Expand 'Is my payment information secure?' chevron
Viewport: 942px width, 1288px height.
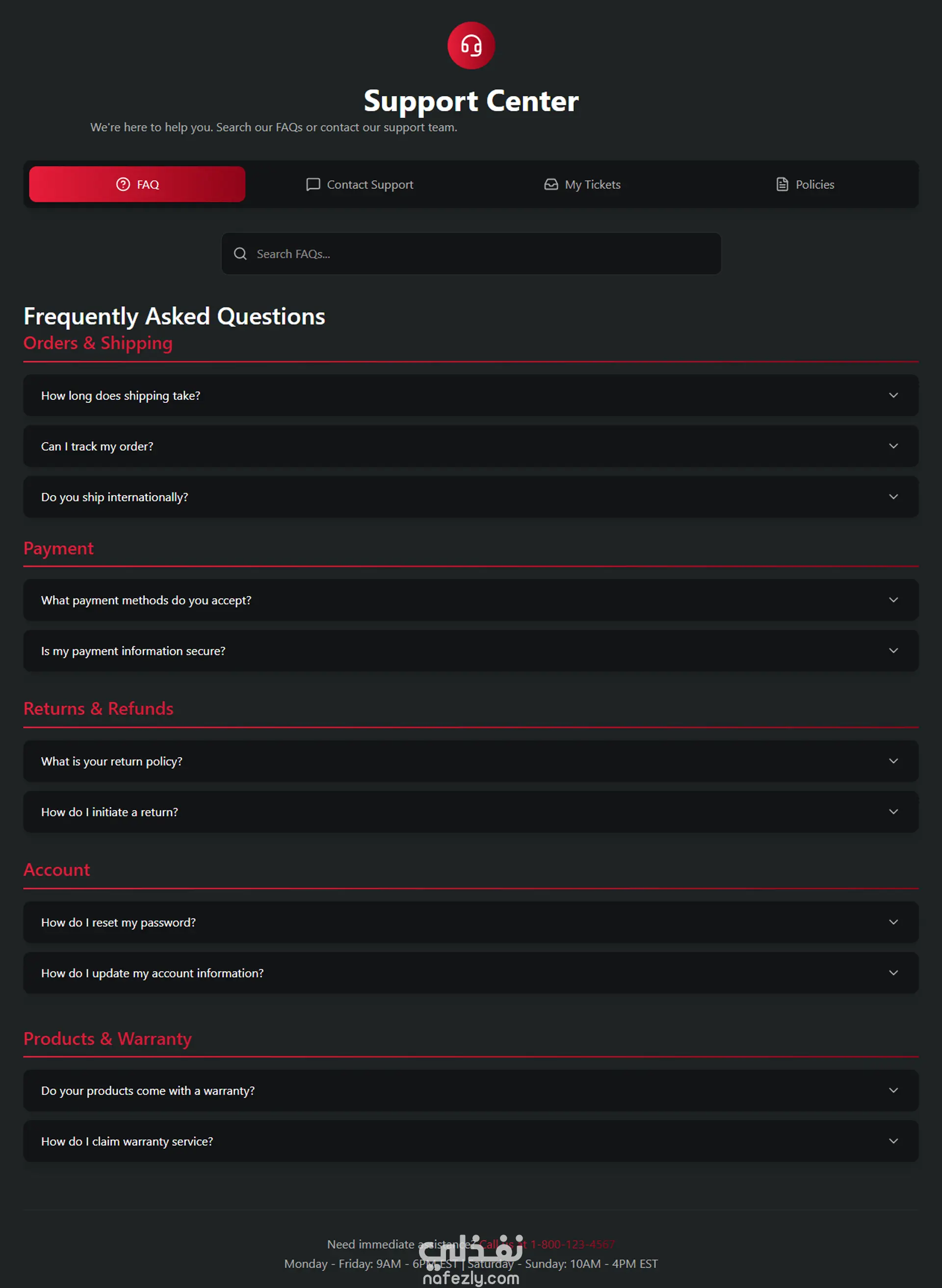pos(893,651)
